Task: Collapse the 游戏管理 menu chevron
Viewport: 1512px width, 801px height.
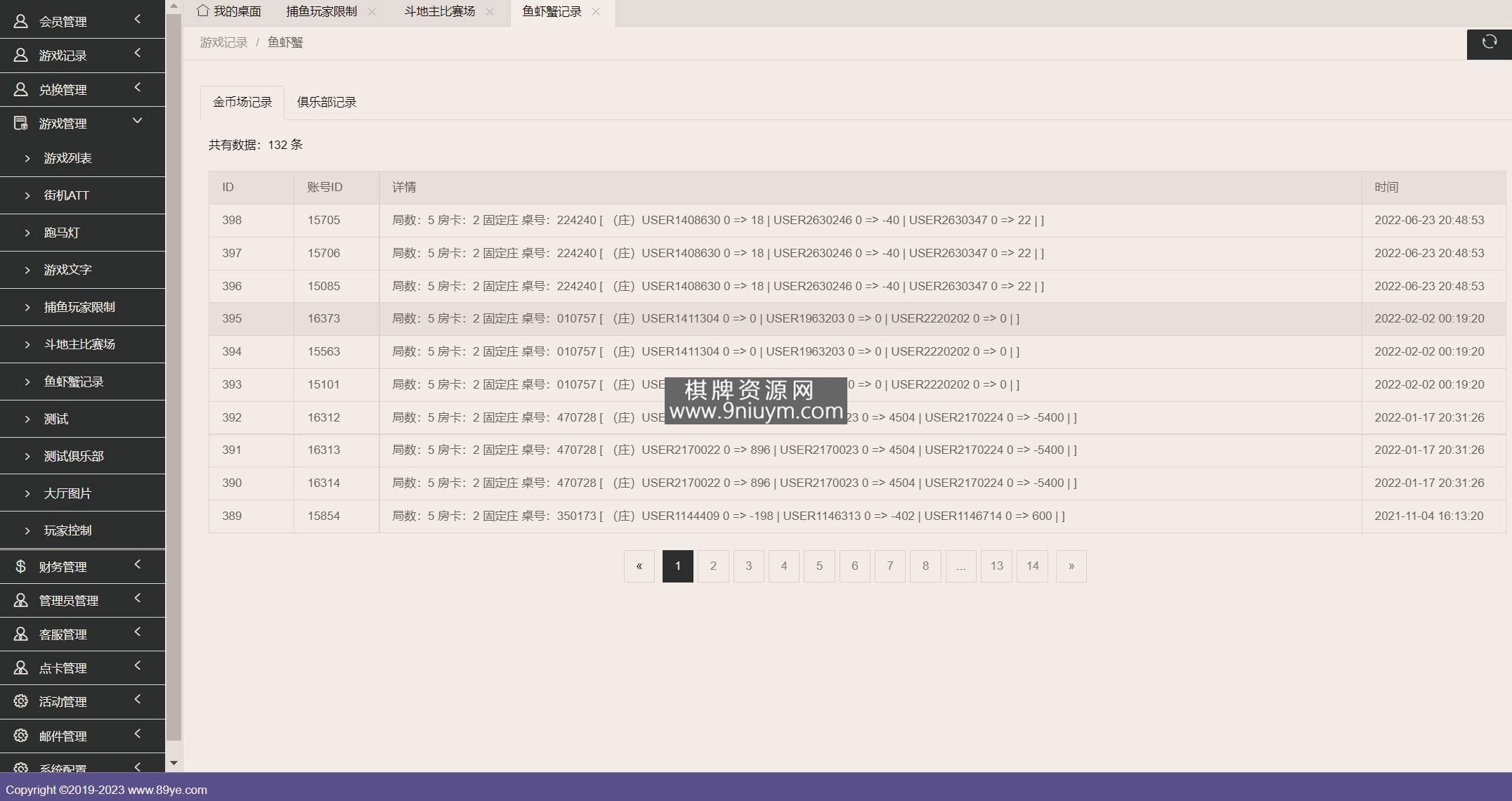Action: [138, 121]
